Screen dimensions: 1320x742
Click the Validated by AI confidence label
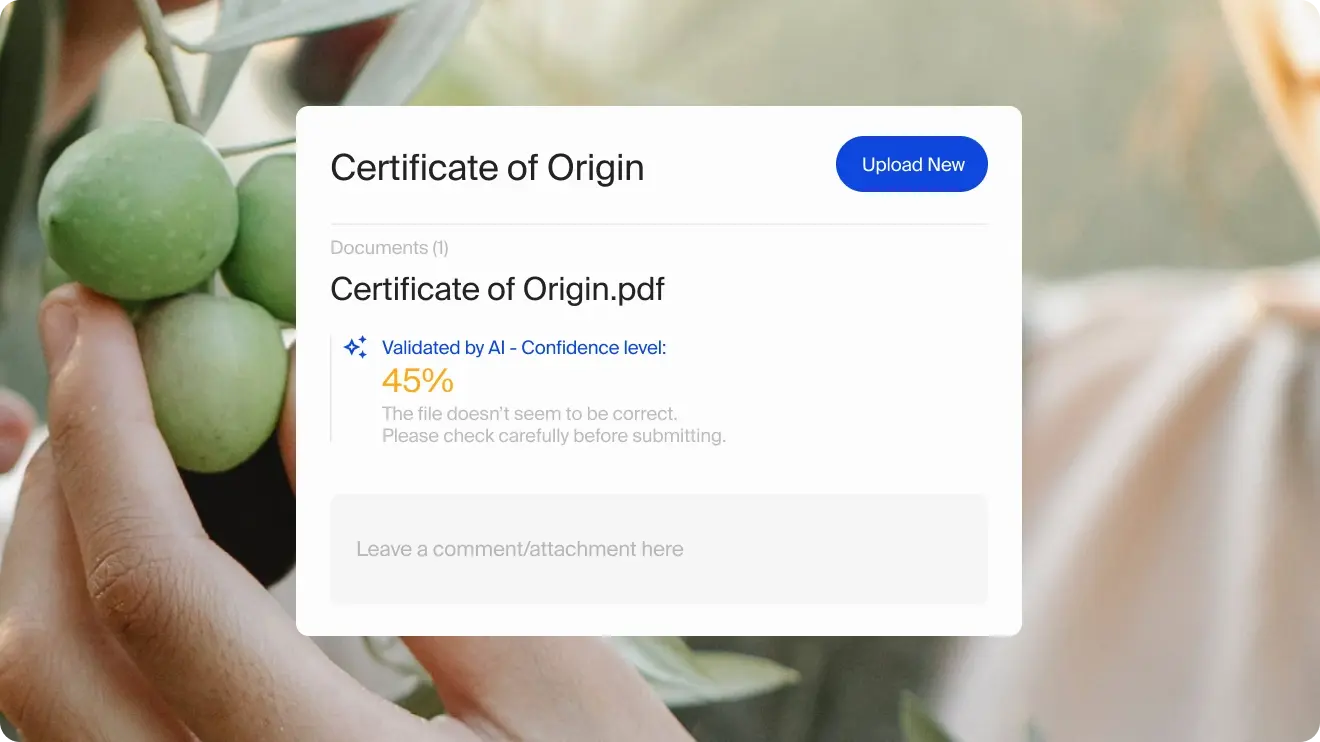pyautogui.click(x=524, y=348)
